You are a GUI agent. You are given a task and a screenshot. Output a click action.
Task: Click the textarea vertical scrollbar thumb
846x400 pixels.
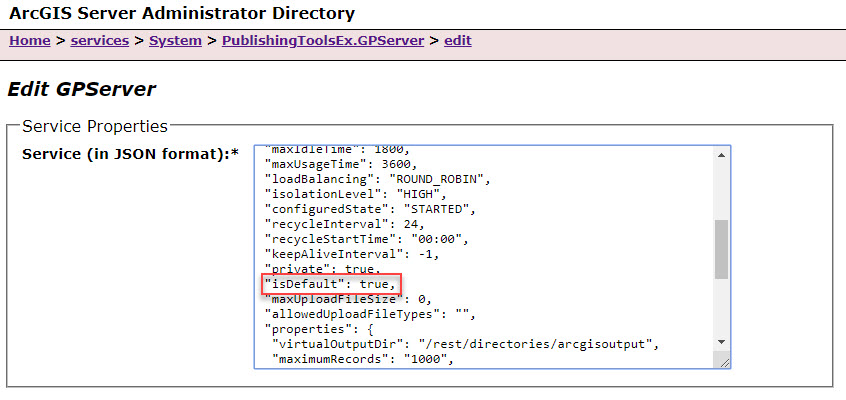pyautogui.click(x=721, y=249)
